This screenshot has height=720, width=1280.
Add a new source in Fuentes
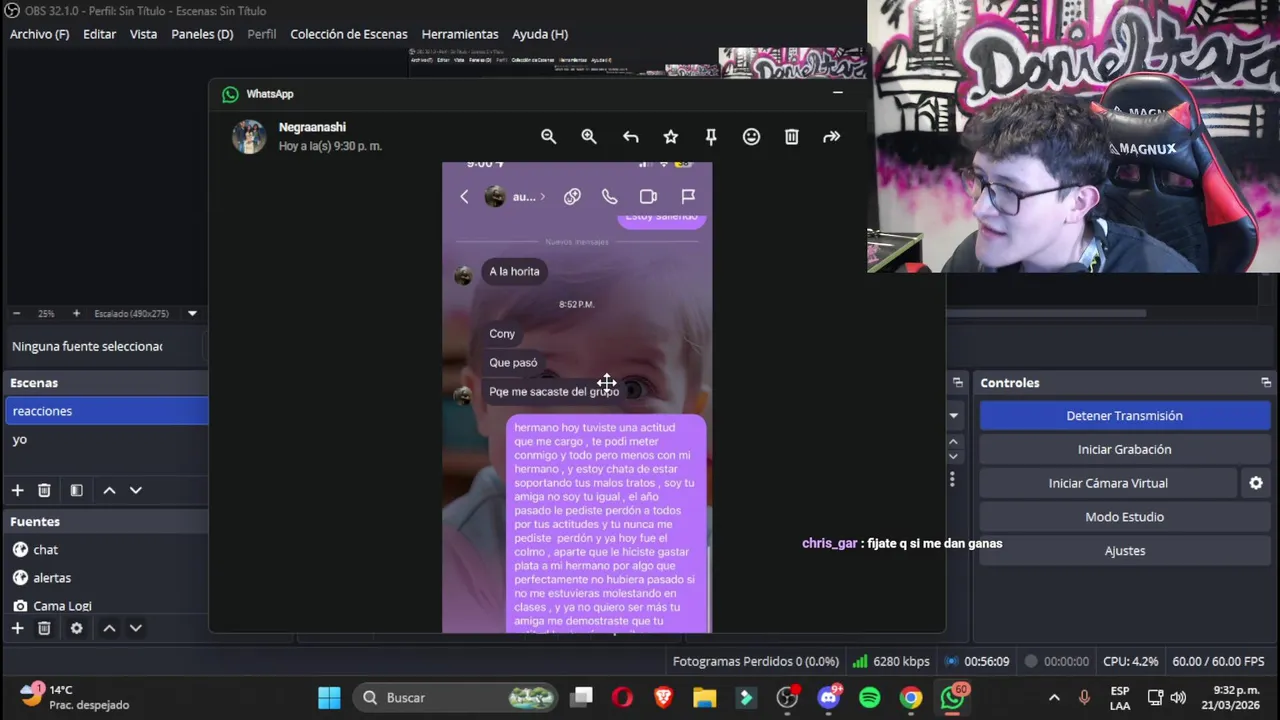(x=17, y=628)
